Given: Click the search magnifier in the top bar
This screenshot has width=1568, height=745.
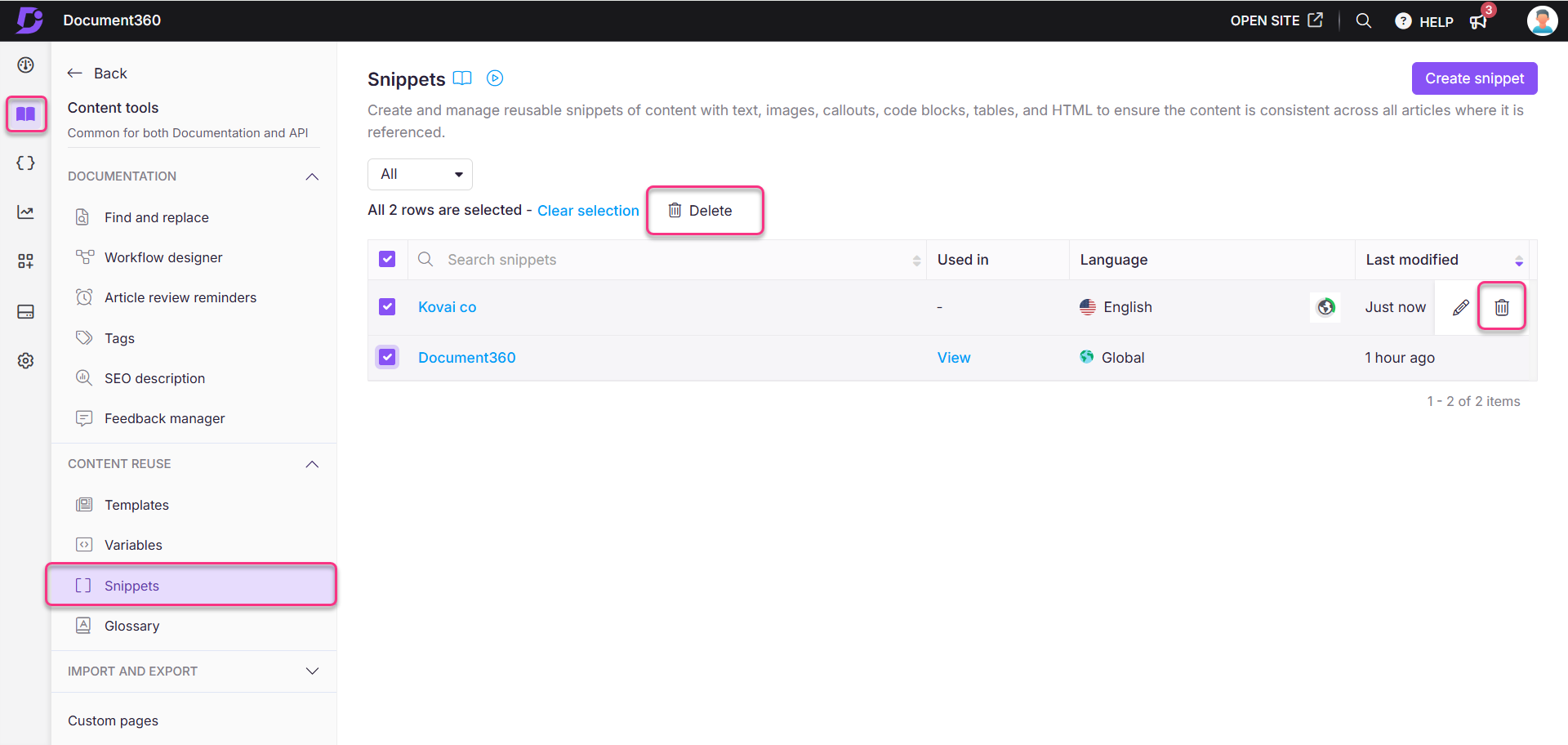Looking at the screenshot, I should (x=1363, y=20).
